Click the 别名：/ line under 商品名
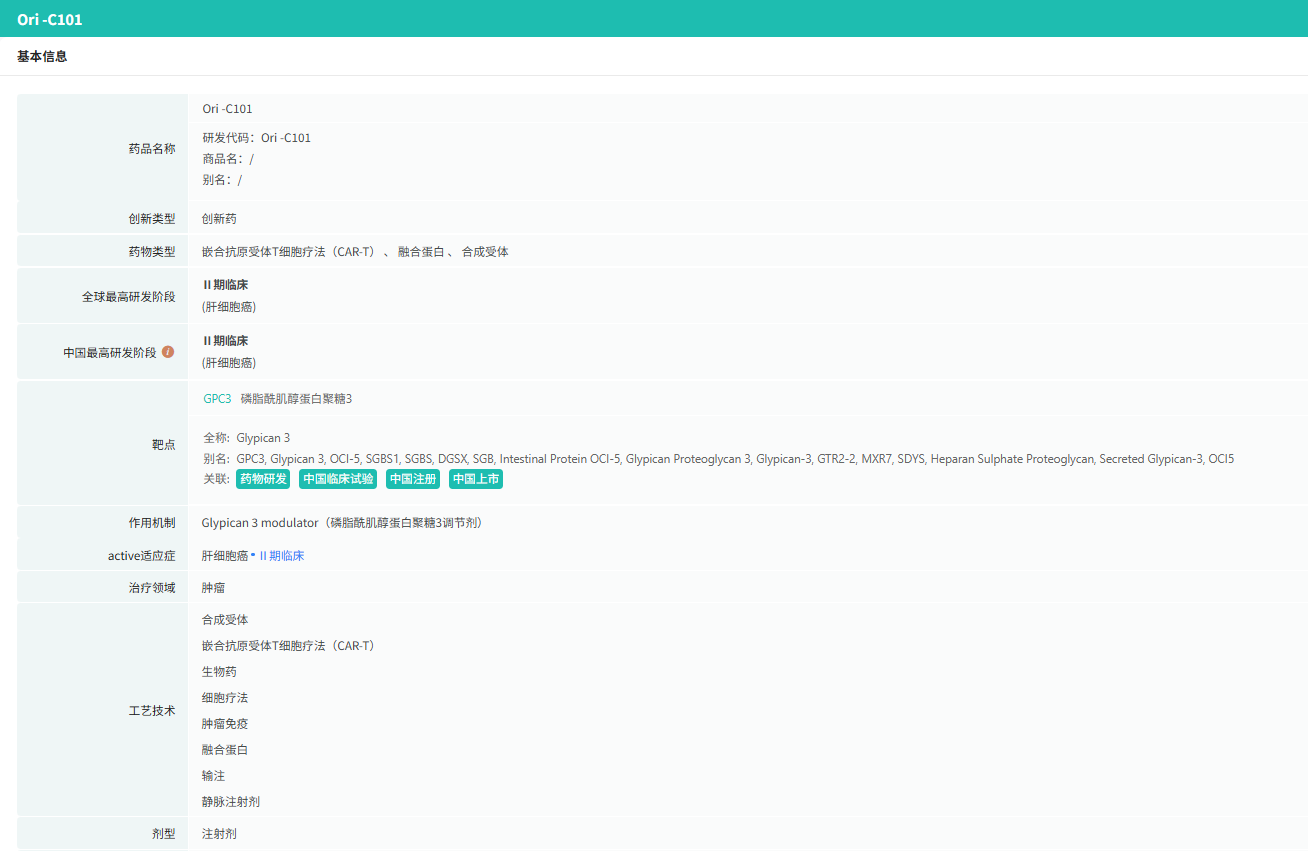 pos(222,180)
